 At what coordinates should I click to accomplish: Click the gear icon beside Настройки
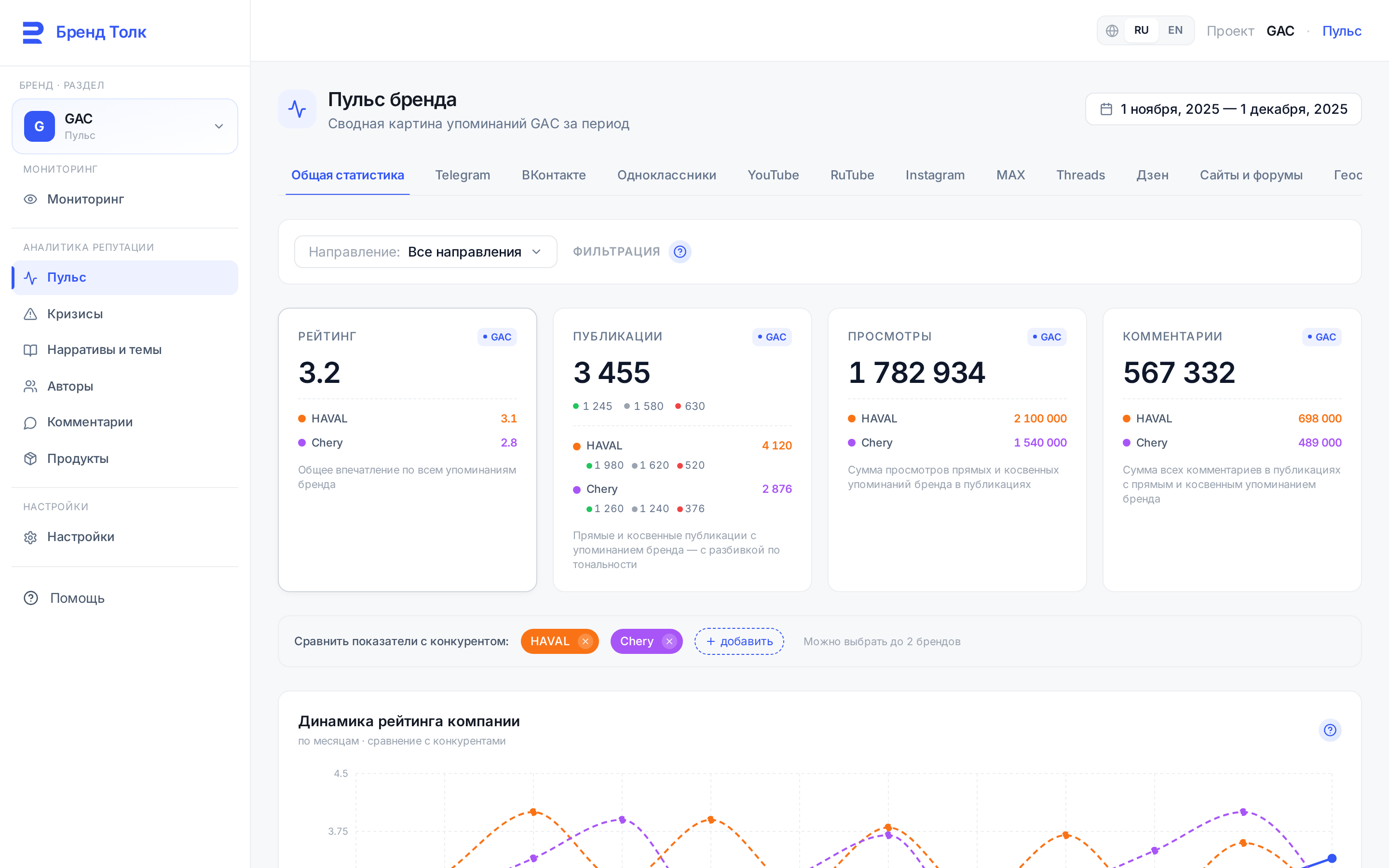pos(30,537)
